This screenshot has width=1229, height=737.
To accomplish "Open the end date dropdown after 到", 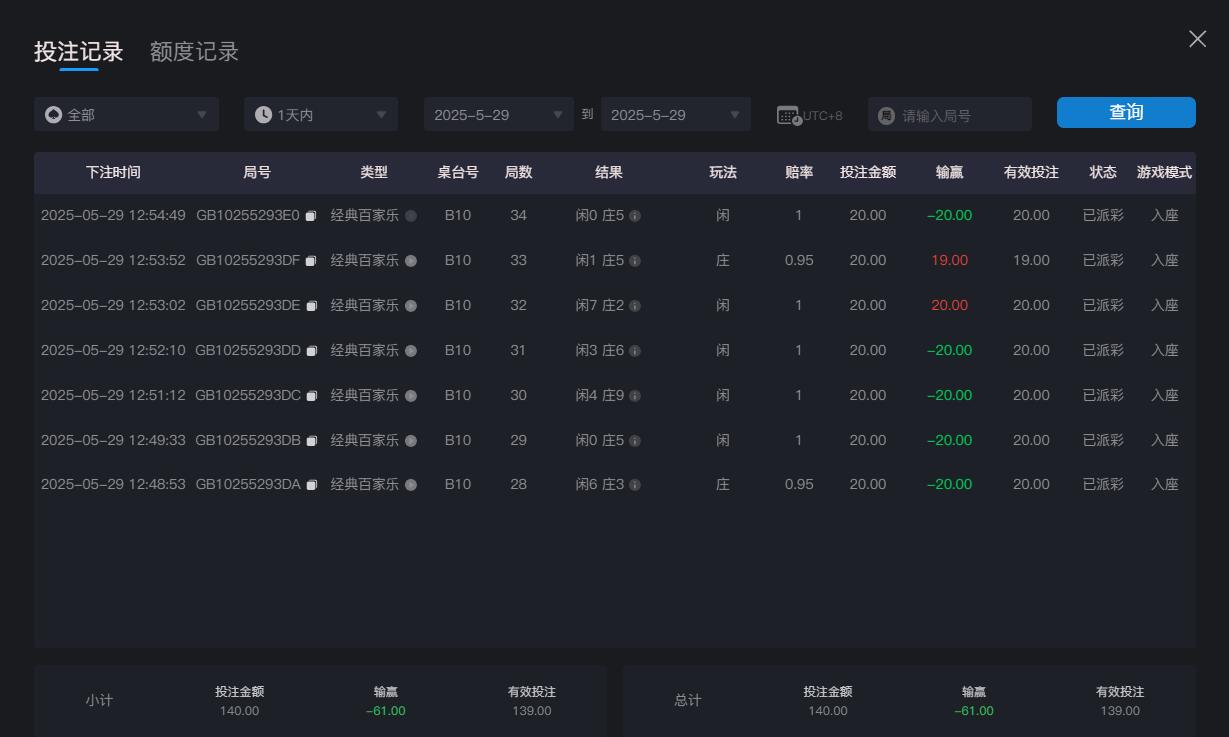I will coord(676,114).
